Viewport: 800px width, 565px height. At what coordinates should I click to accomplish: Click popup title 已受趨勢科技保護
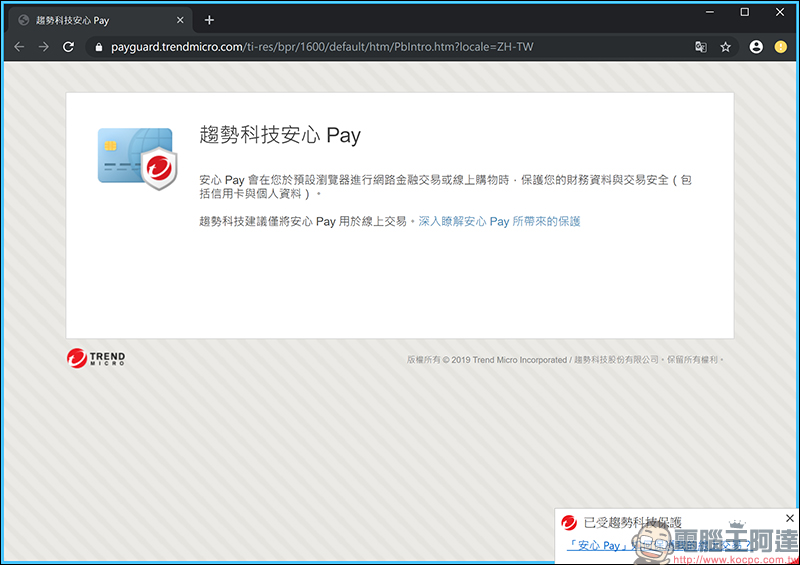tap(633, 523)
